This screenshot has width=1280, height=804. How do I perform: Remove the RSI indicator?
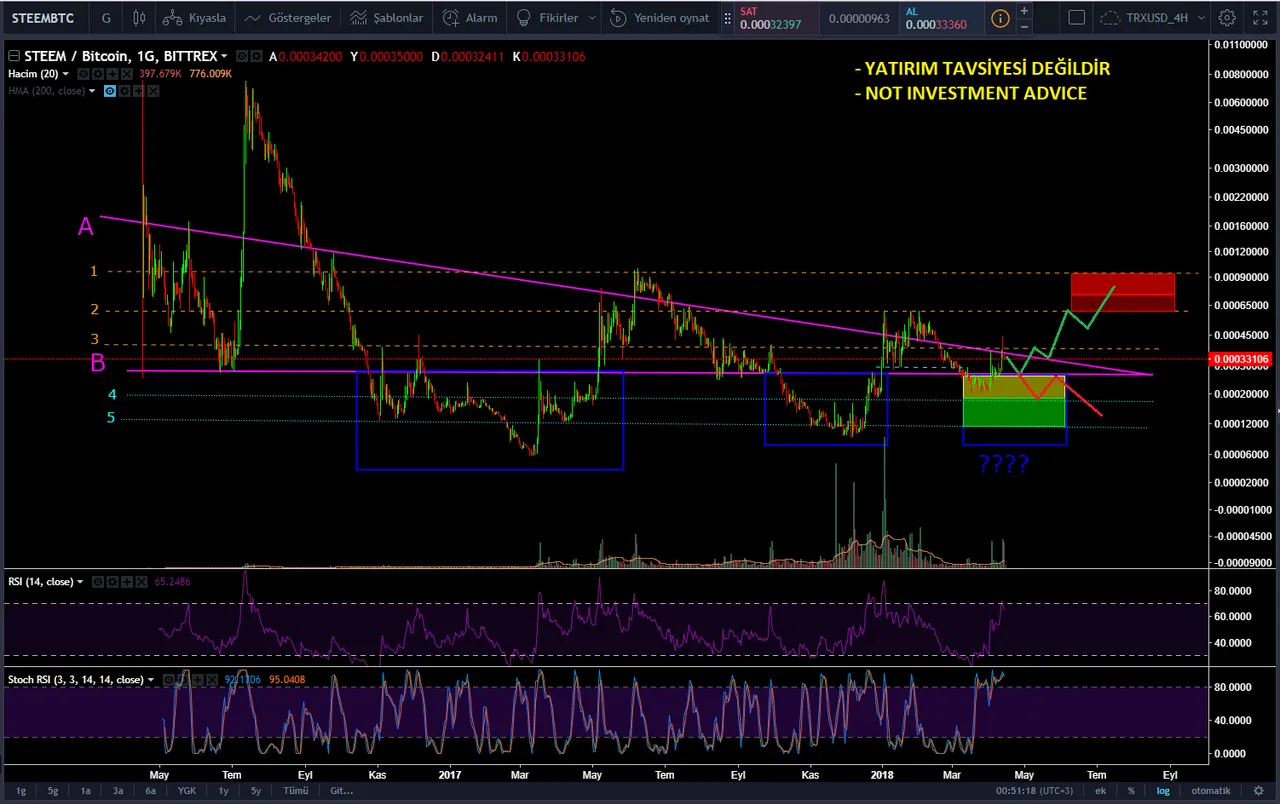[x=142, y=582]
